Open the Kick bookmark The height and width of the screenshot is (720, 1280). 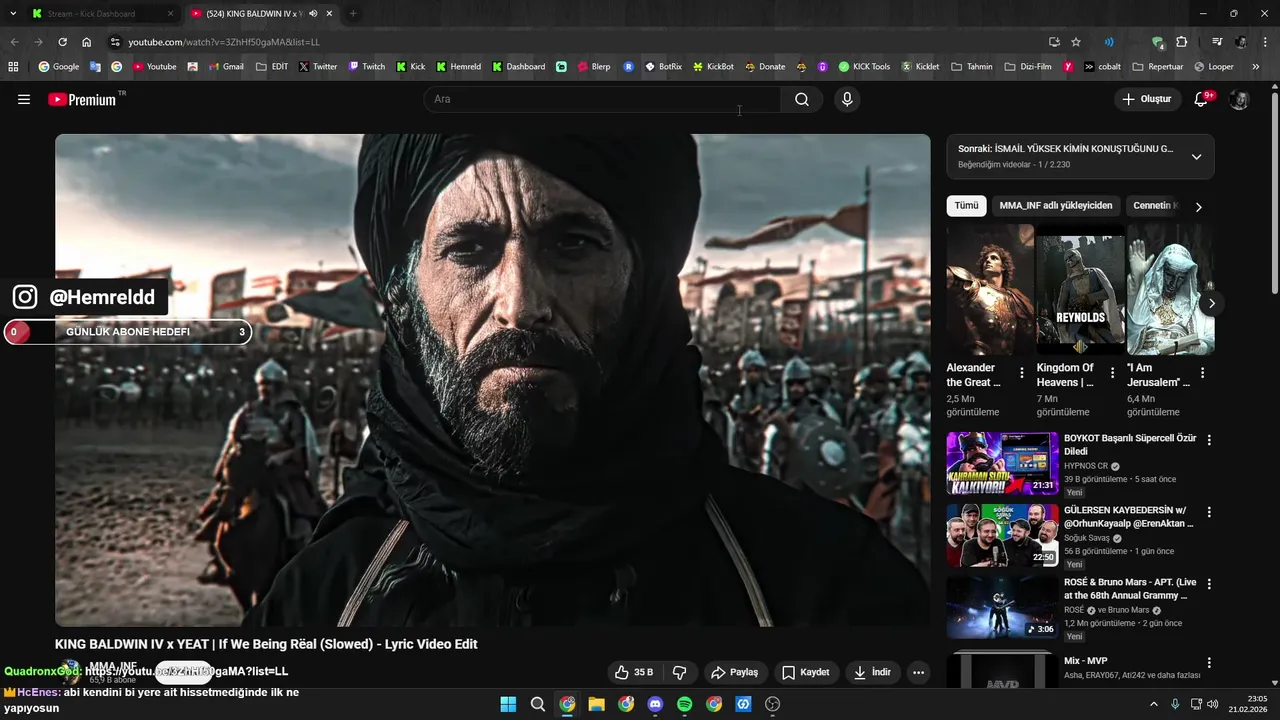(410, 67)
